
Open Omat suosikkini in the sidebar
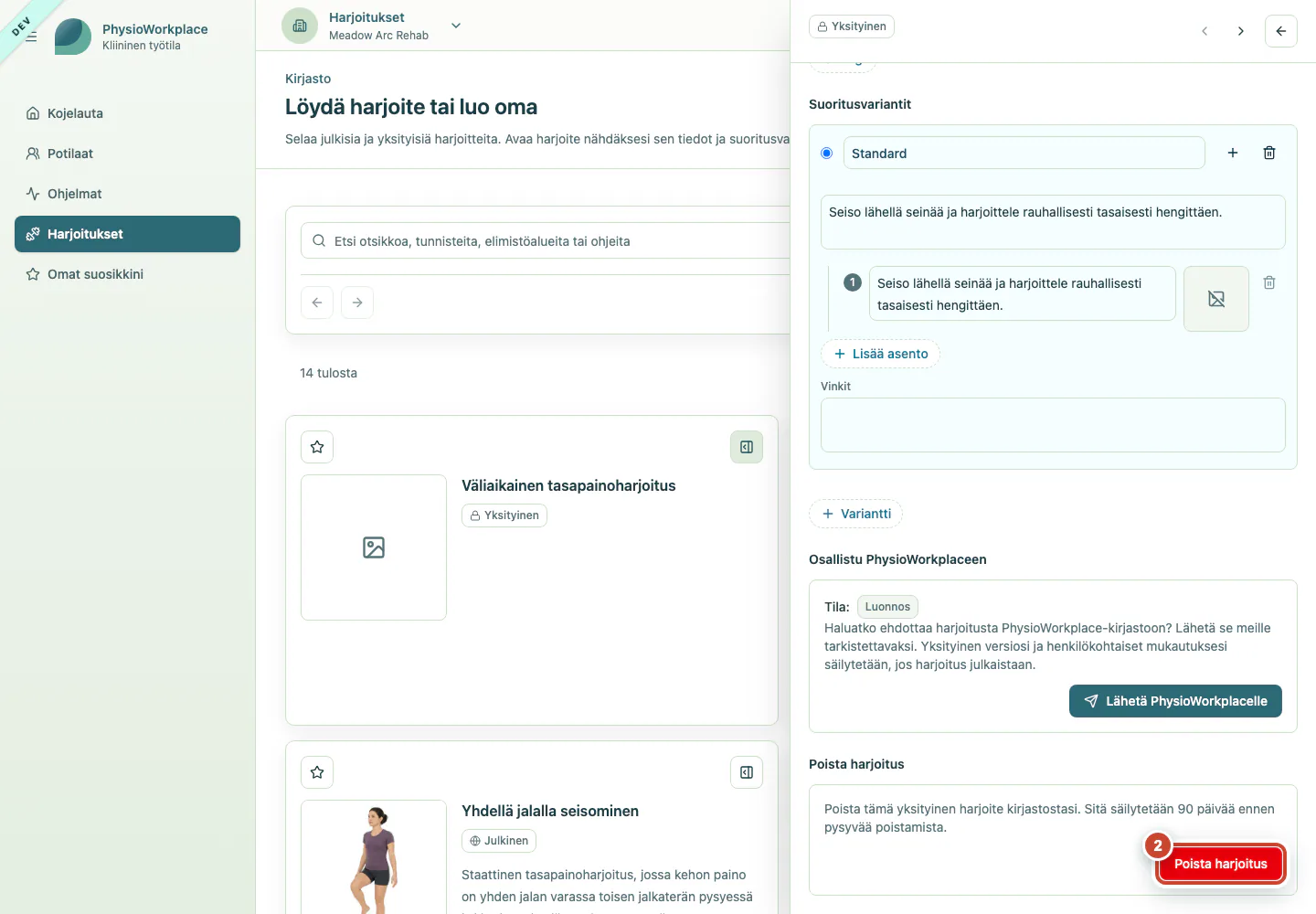(127, 274)
